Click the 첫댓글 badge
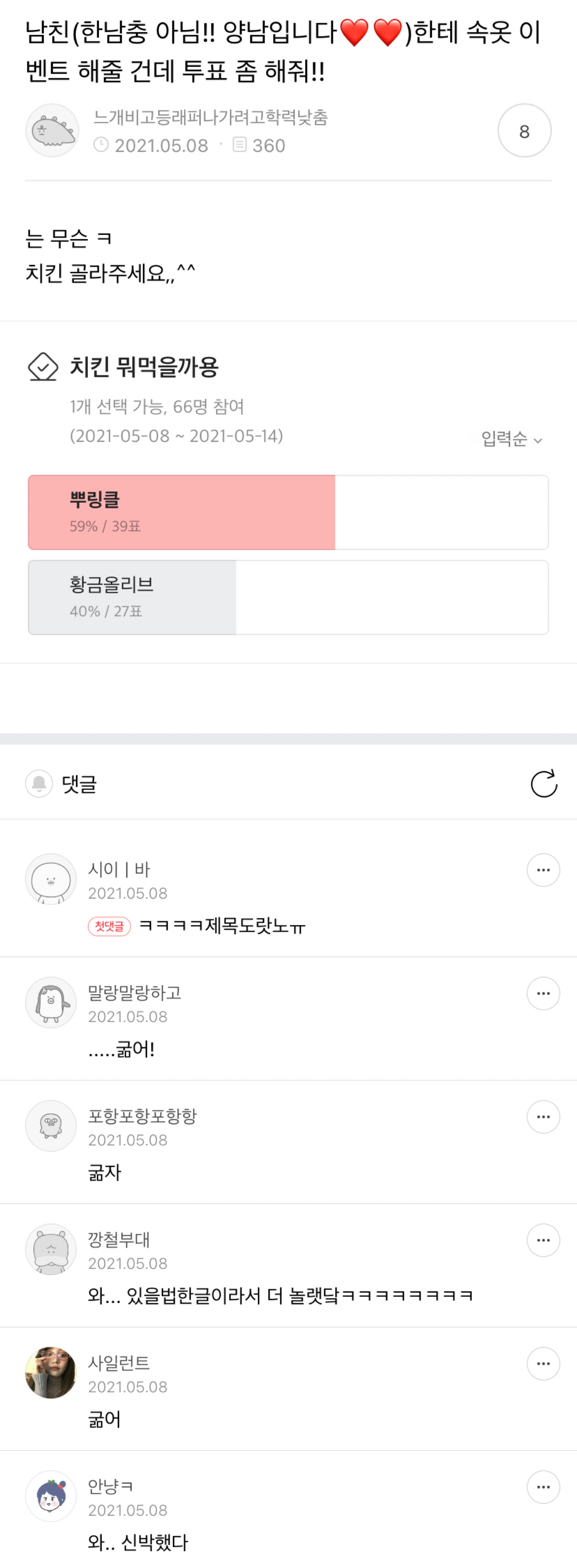This screenshot has width=577, height=1568. 110,926
